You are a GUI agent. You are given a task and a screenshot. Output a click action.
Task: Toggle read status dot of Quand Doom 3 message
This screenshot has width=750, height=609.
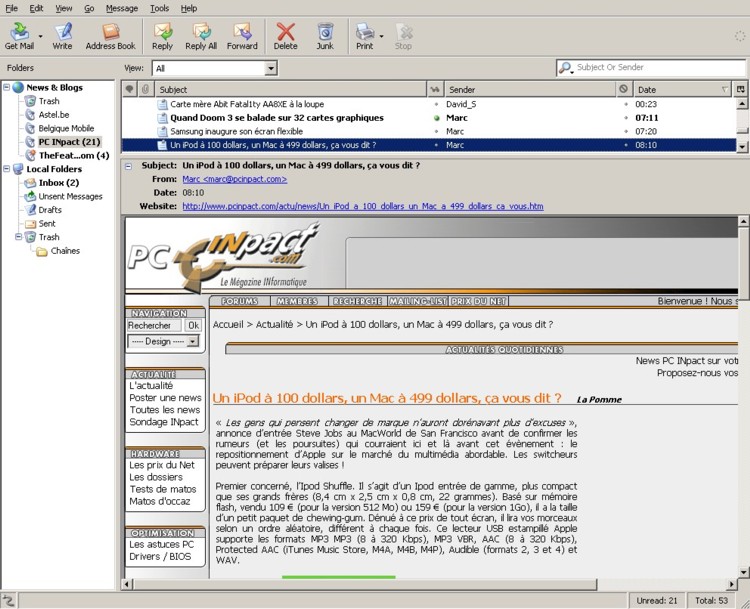coord(437,118)
